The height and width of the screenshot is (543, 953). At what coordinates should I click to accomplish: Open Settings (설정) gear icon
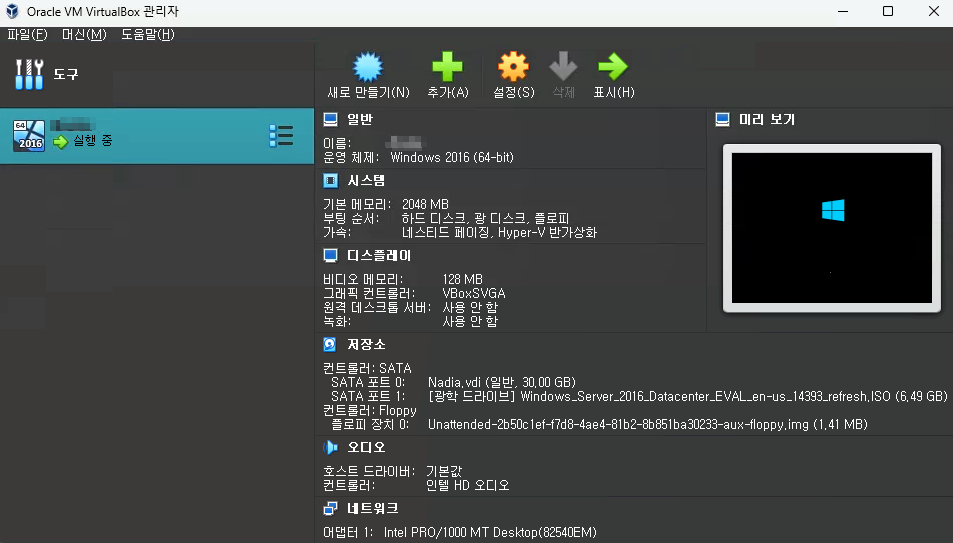pos(514,66)
